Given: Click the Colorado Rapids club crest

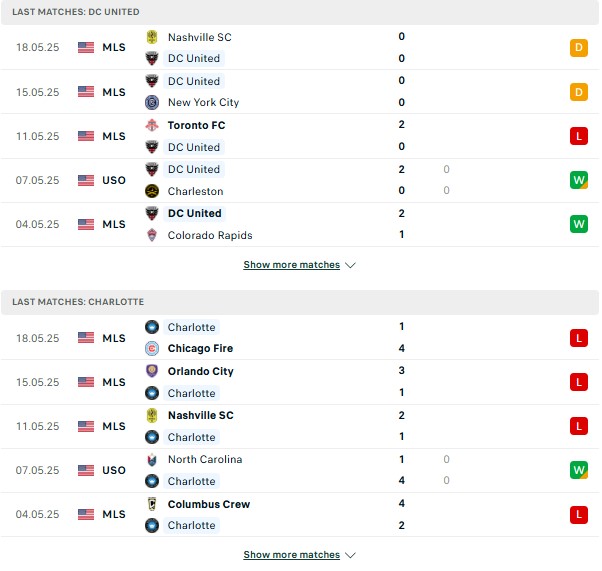Looking at the screenshot, I should [152, 235].
